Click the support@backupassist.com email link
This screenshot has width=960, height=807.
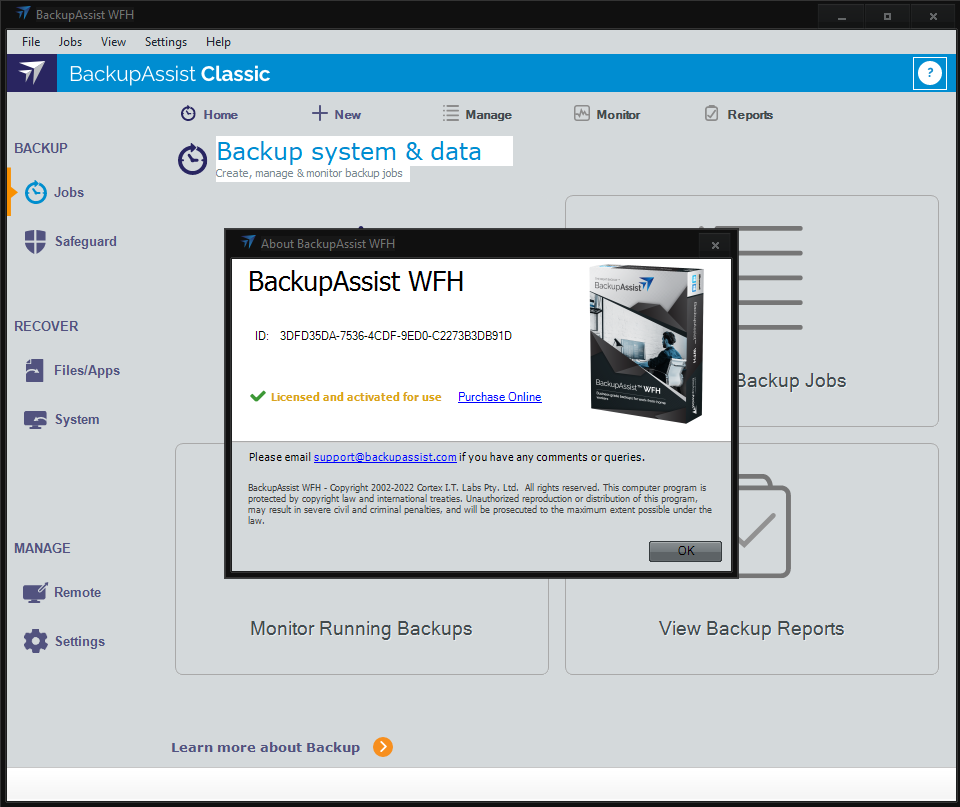(385, 457)
